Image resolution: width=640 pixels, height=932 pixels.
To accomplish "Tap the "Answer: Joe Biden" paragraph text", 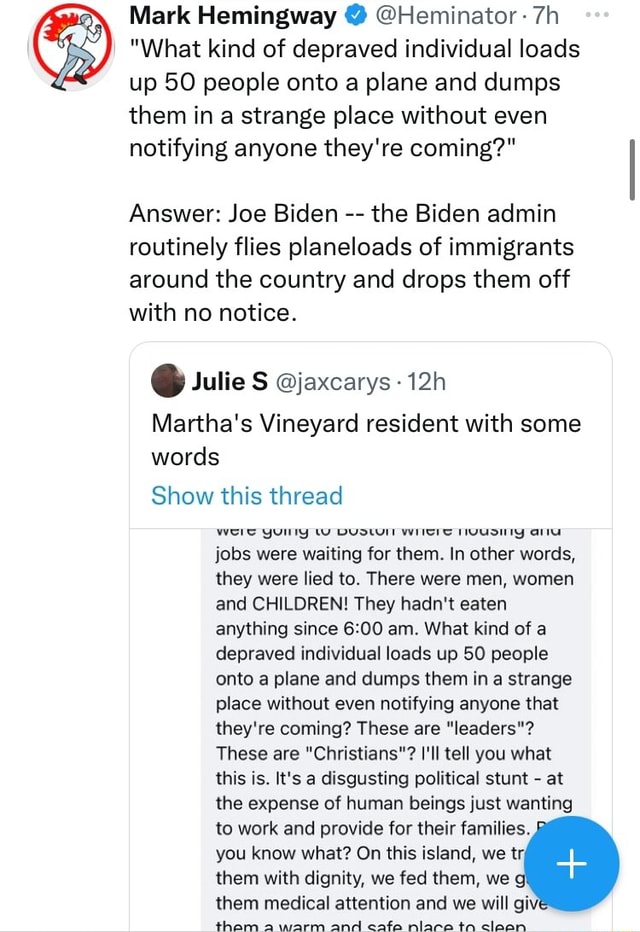I will (350, 263).
